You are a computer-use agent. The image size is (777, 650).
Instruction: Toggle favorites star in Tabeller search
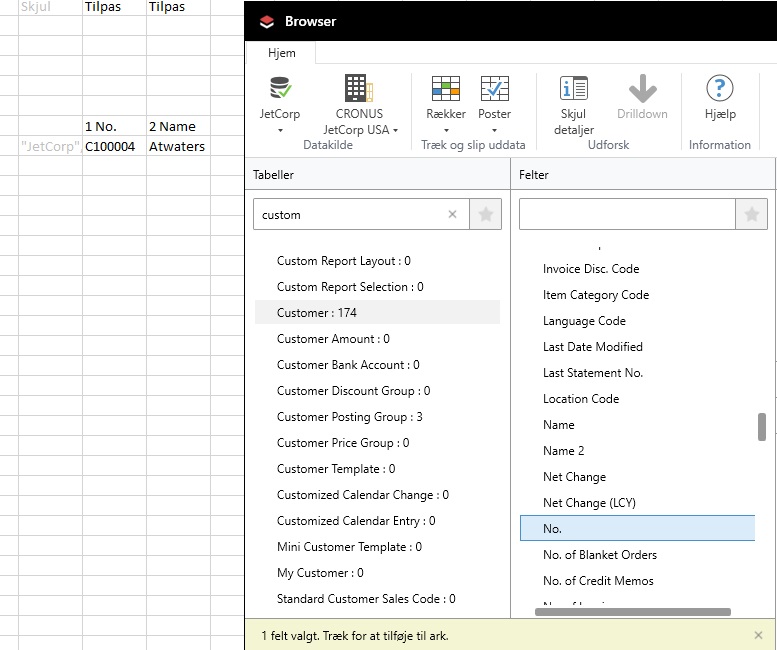pos(486,214)
